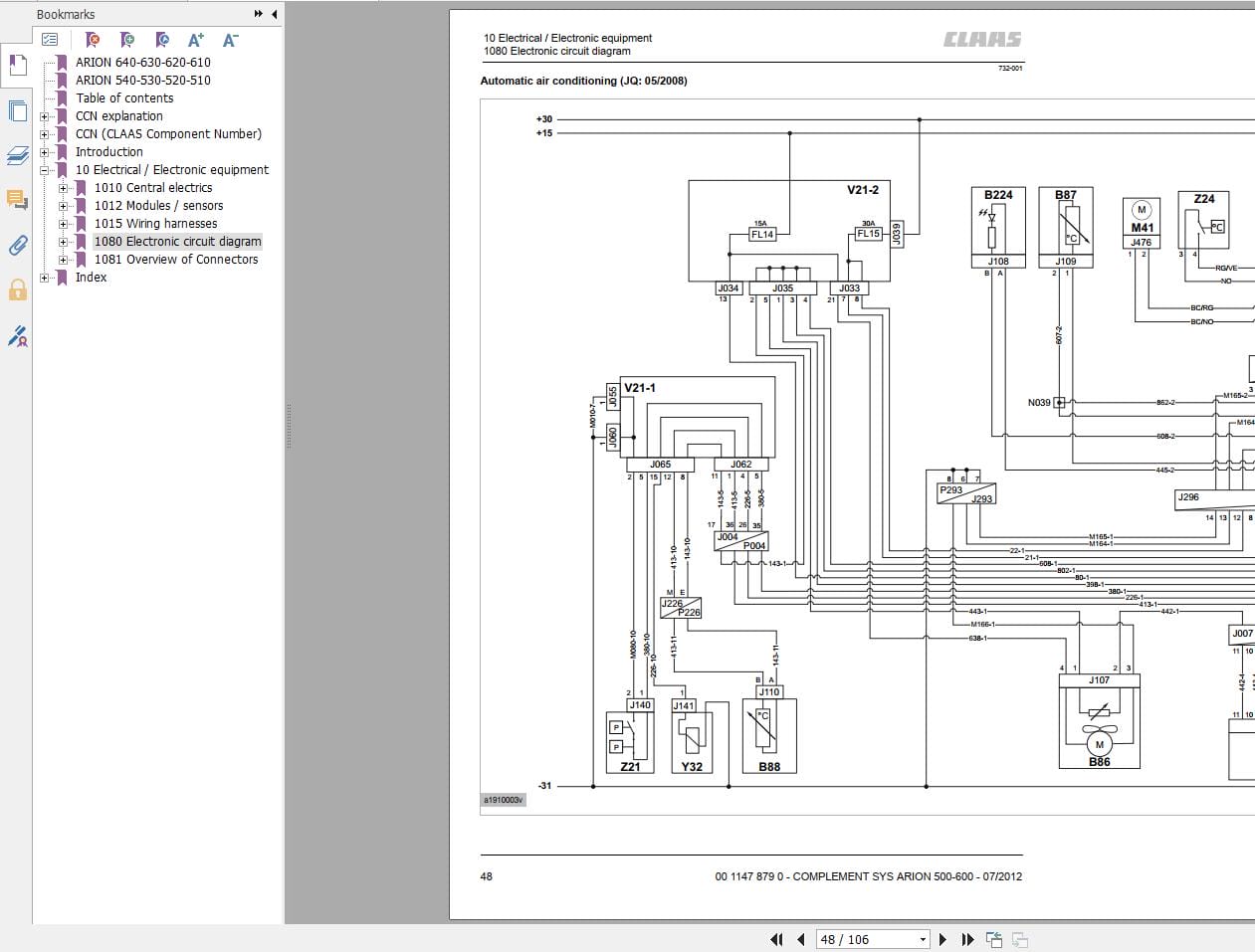The width and height of the screenshot is (1255, 952).
Task: Open the Bookmarks sidebar tab
Action: point(17,66)
